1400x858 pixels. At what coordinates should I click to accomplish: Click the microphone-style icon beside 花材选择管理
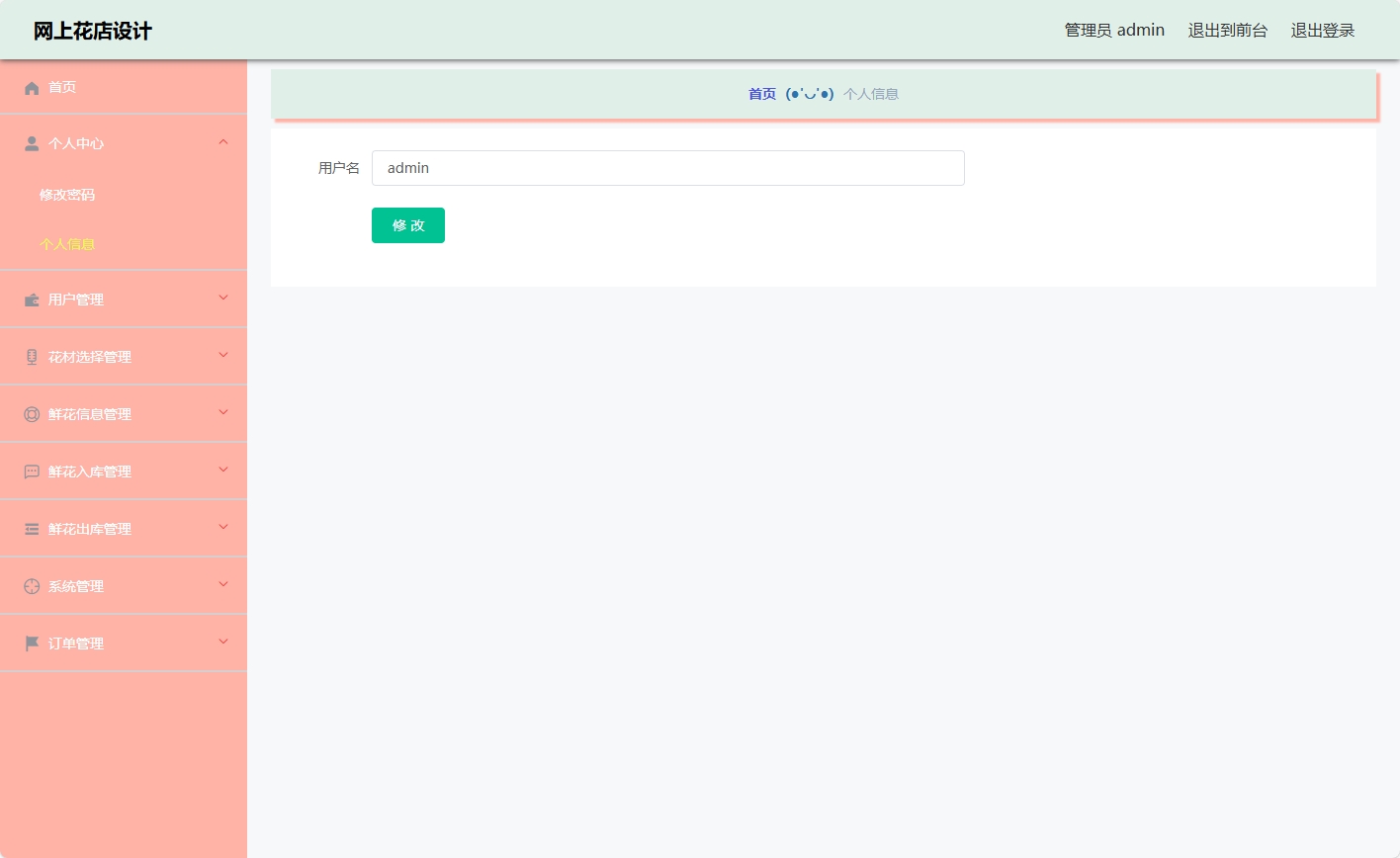(x=31, y=356)
